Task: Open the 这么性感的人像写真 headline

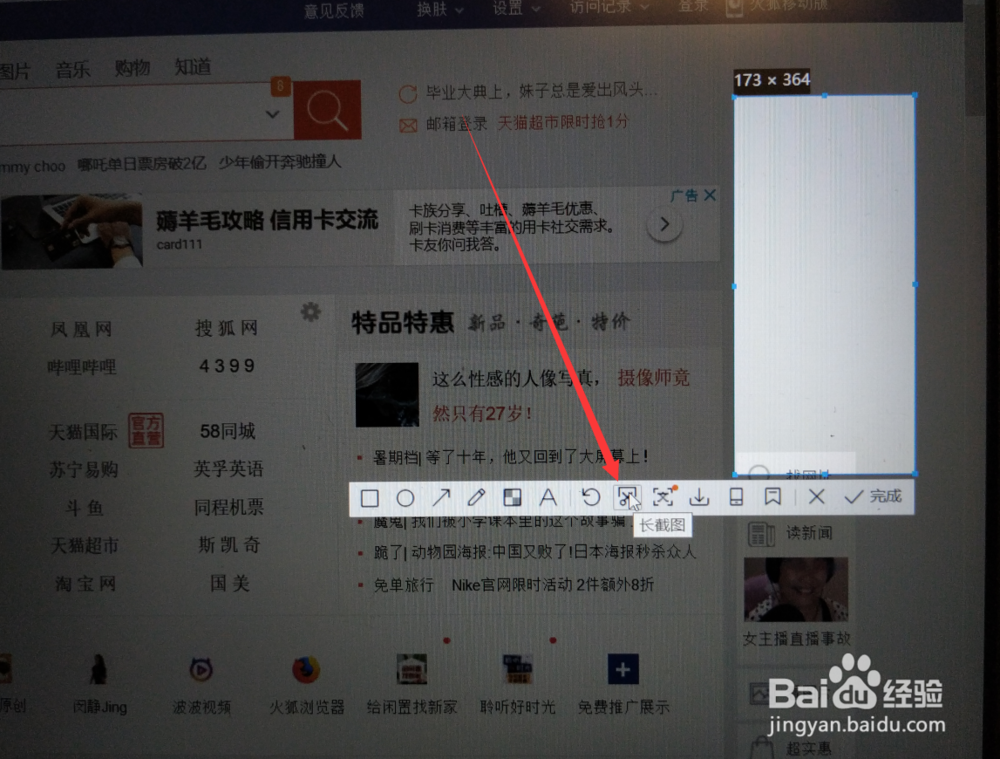Action: point(515,380)
